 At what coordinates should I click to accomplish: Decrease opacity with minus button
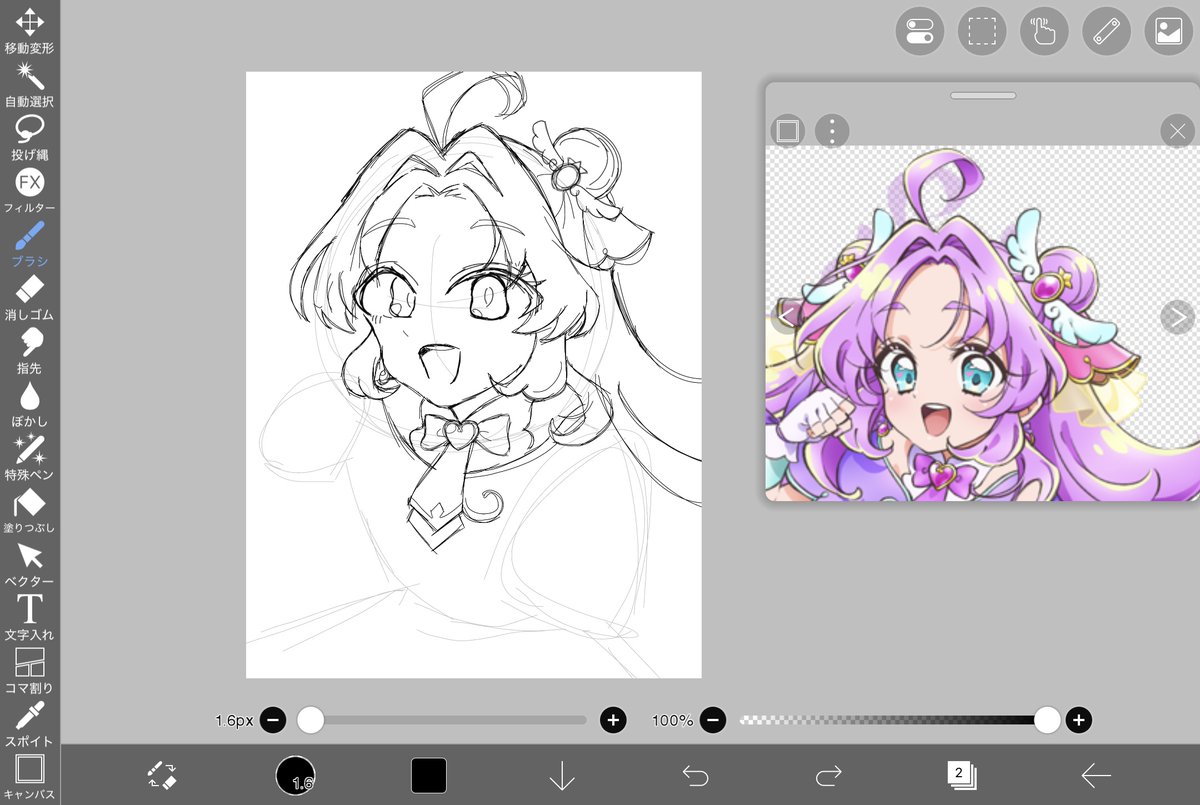click(712, 720)
